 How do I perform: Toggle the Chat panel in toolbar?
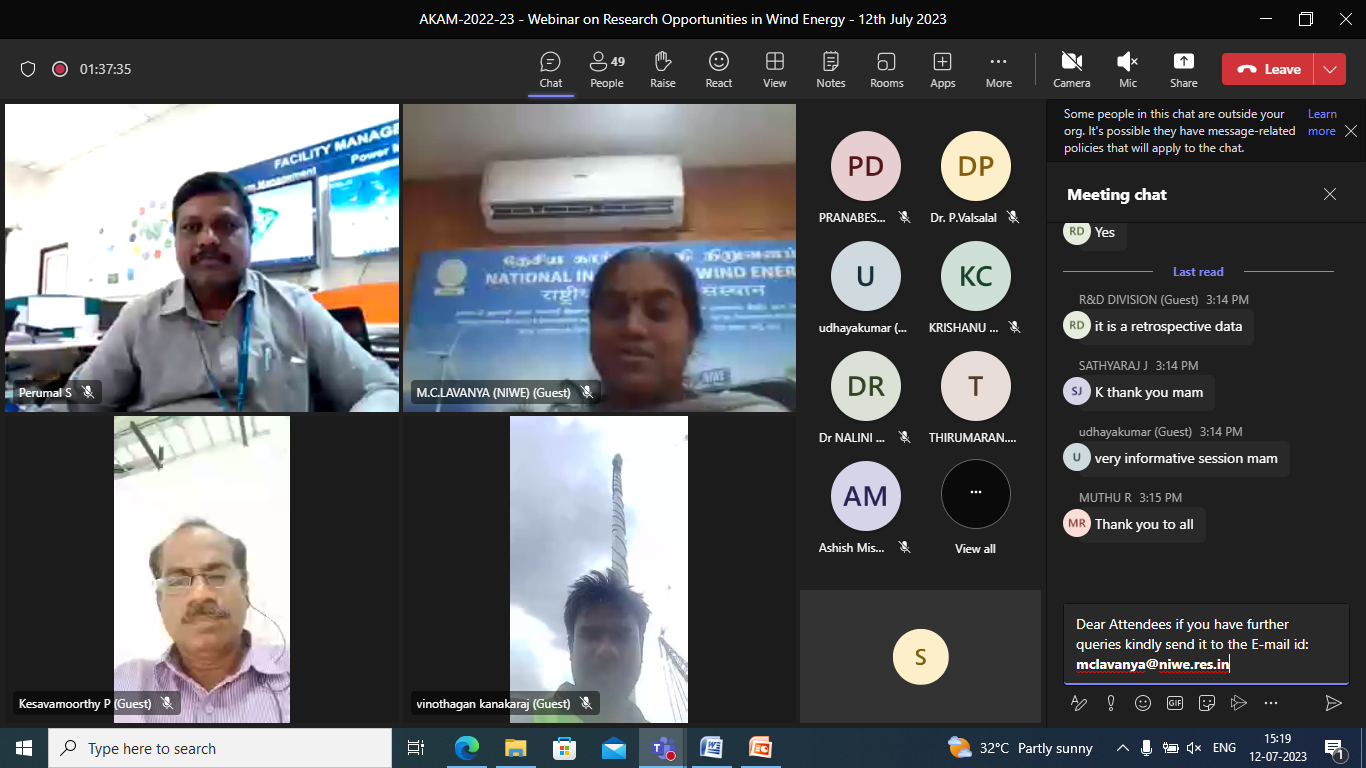(550, 70)
